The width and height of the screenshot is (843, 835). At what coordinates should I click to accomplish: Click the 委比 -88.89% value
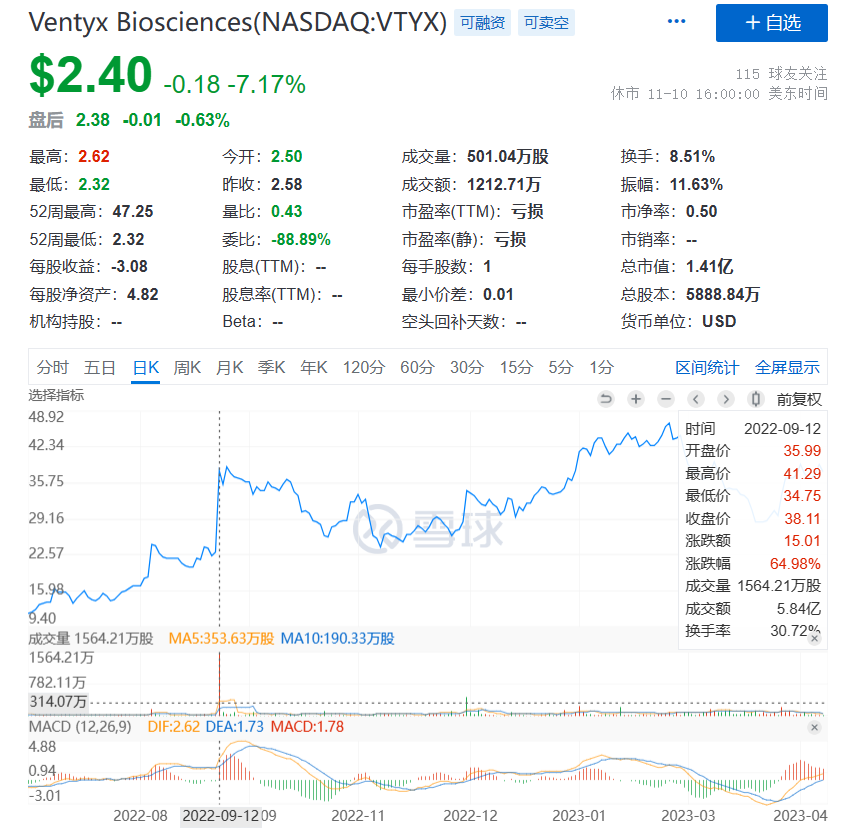click(301, 239)
